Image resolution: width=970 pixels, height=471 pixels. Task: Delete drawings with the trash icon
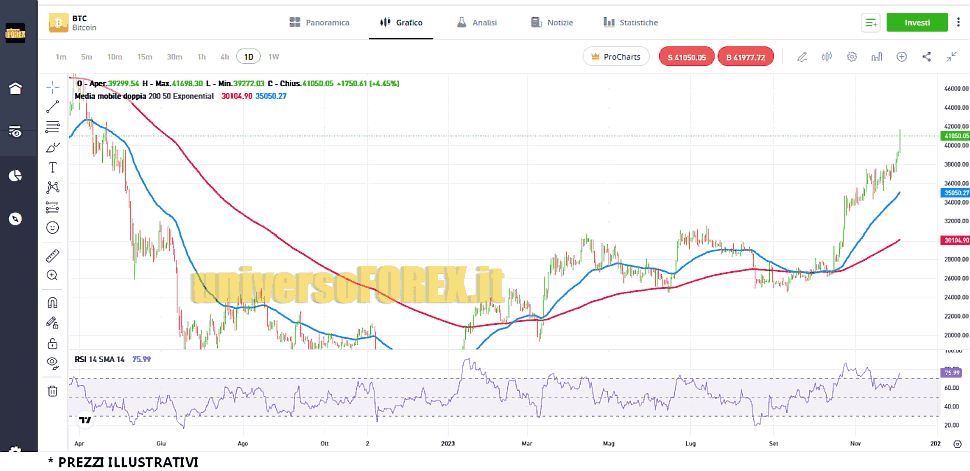[x=53, y=391]
